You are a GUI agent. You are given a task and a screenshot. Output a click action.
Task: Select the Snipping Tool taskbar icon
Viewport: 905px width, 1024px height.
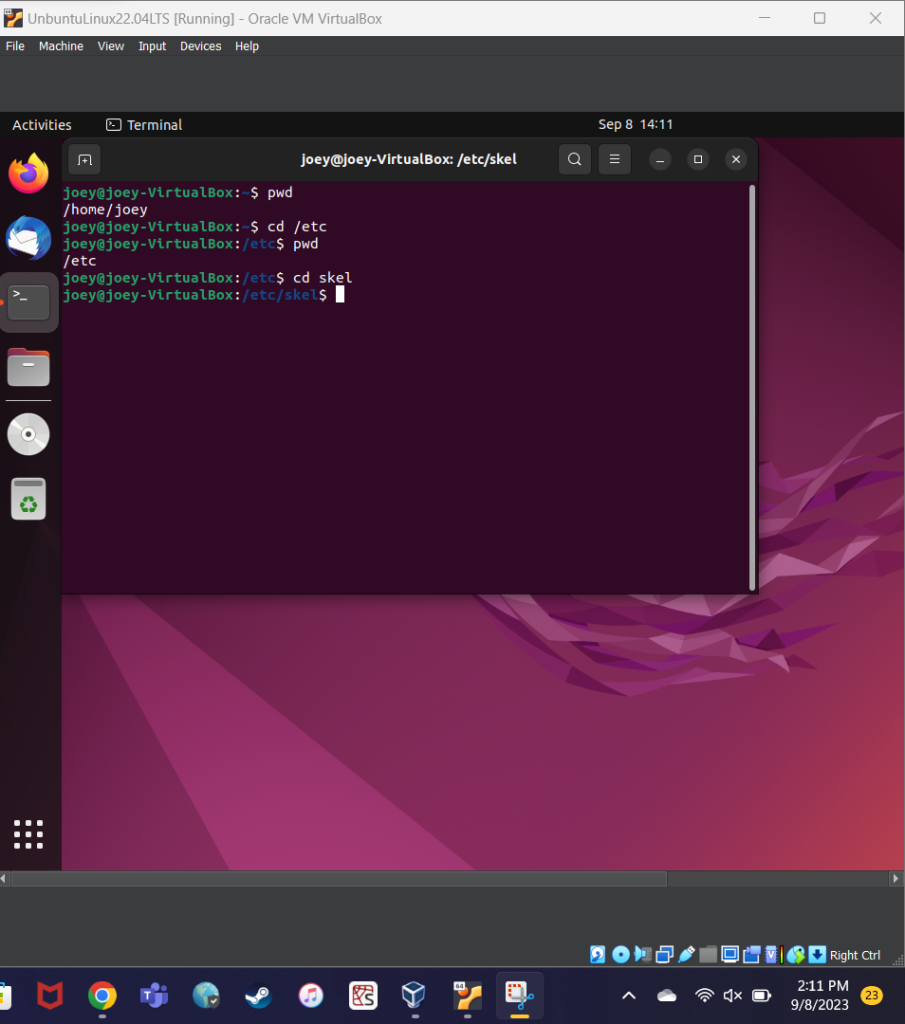[520, 996]
